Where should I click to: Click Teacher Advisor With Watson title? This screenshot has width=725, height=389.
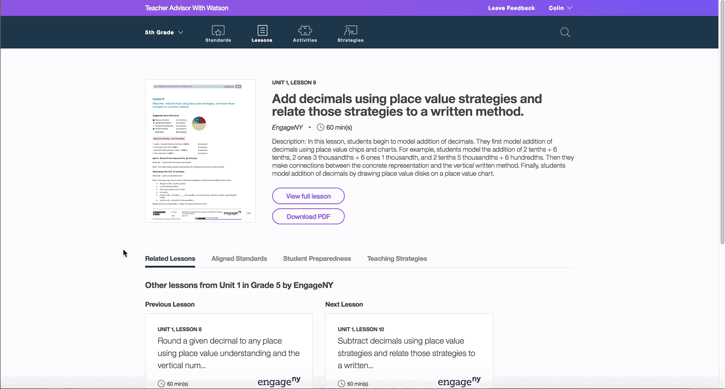pyautogui.click(x=186, y=8)
